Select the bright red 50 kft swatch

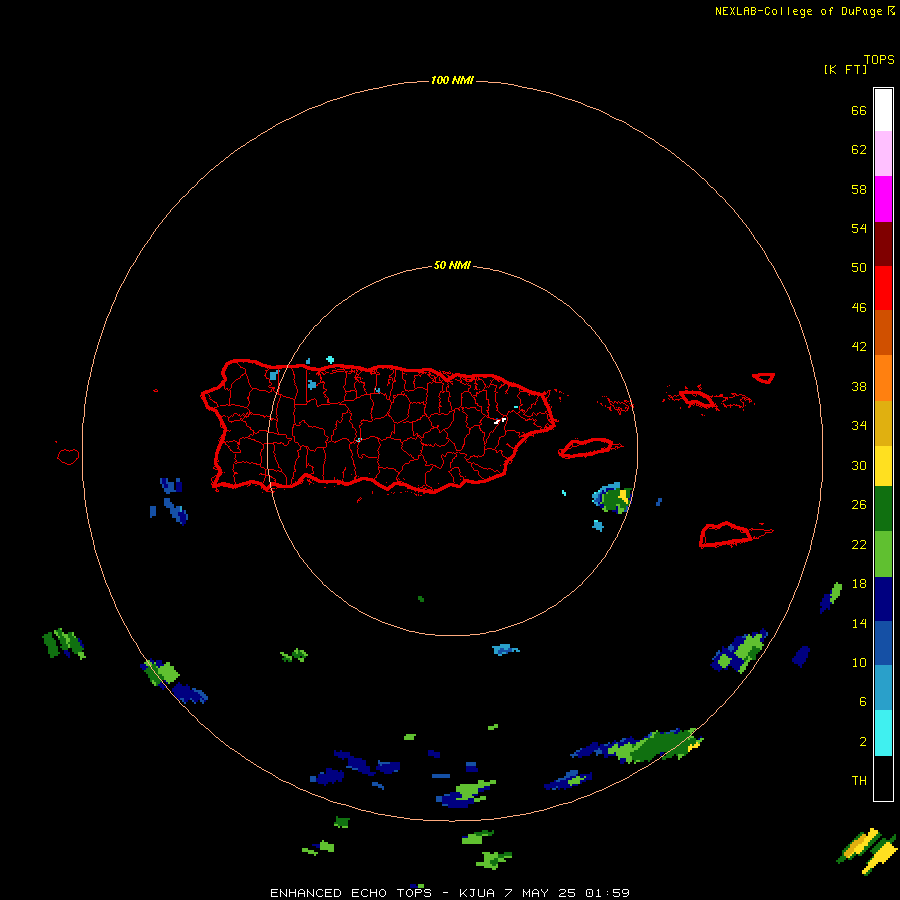pos(883,288)
